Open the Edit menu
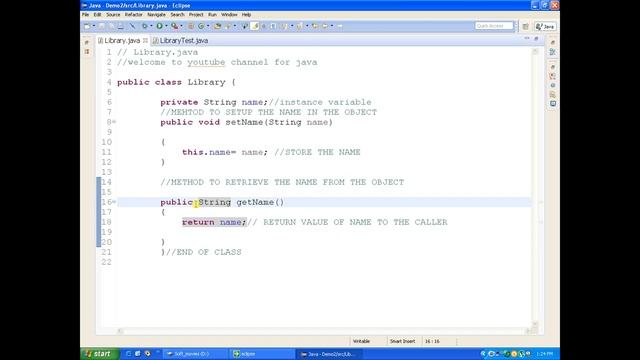 pyautogui.click(x=97, y=15)
